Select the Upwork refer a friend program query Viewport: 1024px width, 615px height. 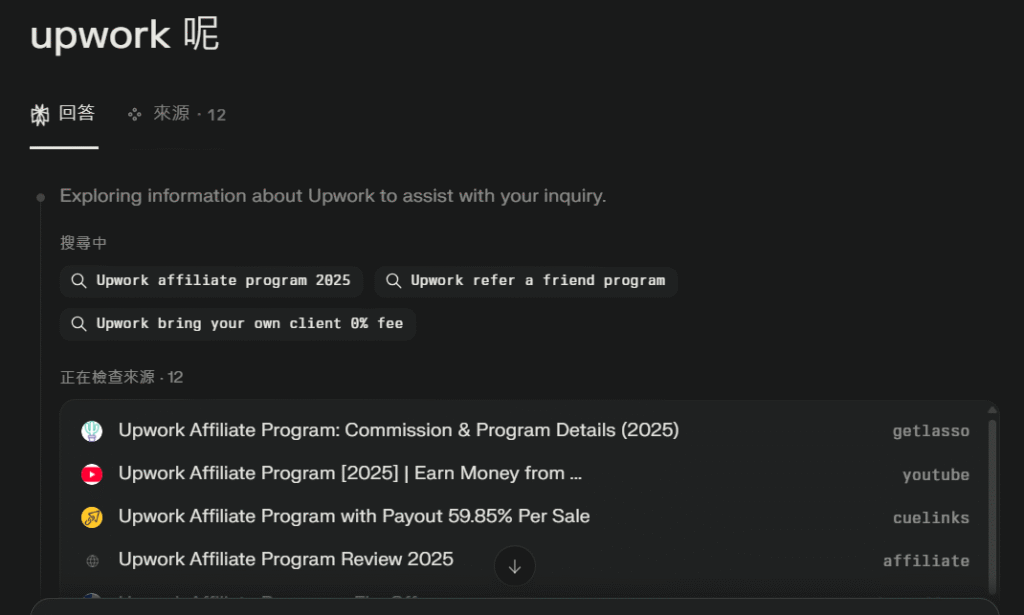click(x=537, y=281)
